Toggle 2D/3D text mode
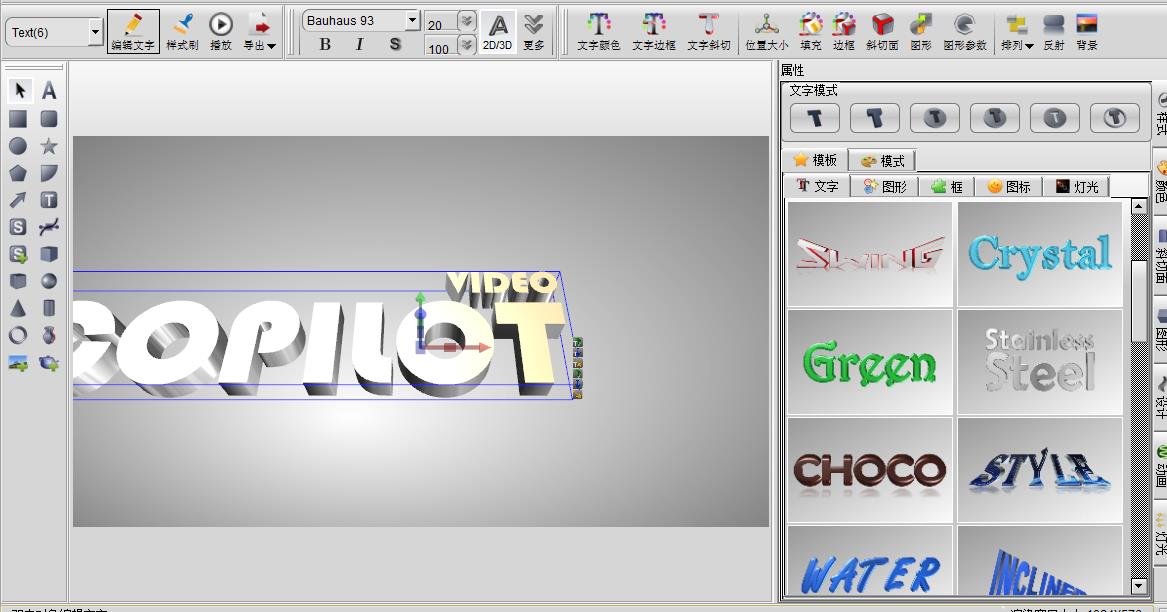 (498, 31)
